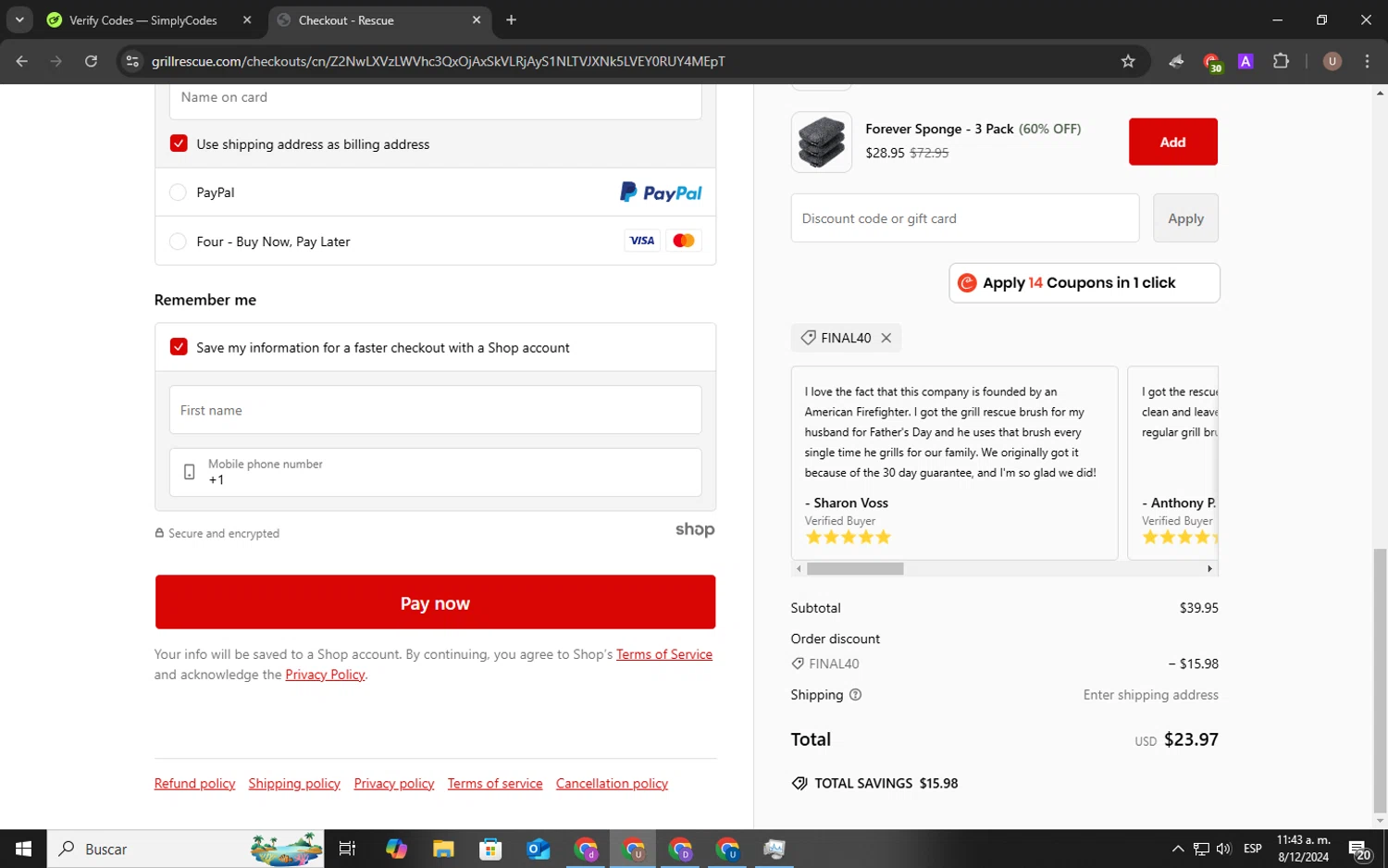Image resolution: width=1388 pixels, height=868 pixels.
Task: Close the Checkout - Rescue tab
Action: coord(477,19)
